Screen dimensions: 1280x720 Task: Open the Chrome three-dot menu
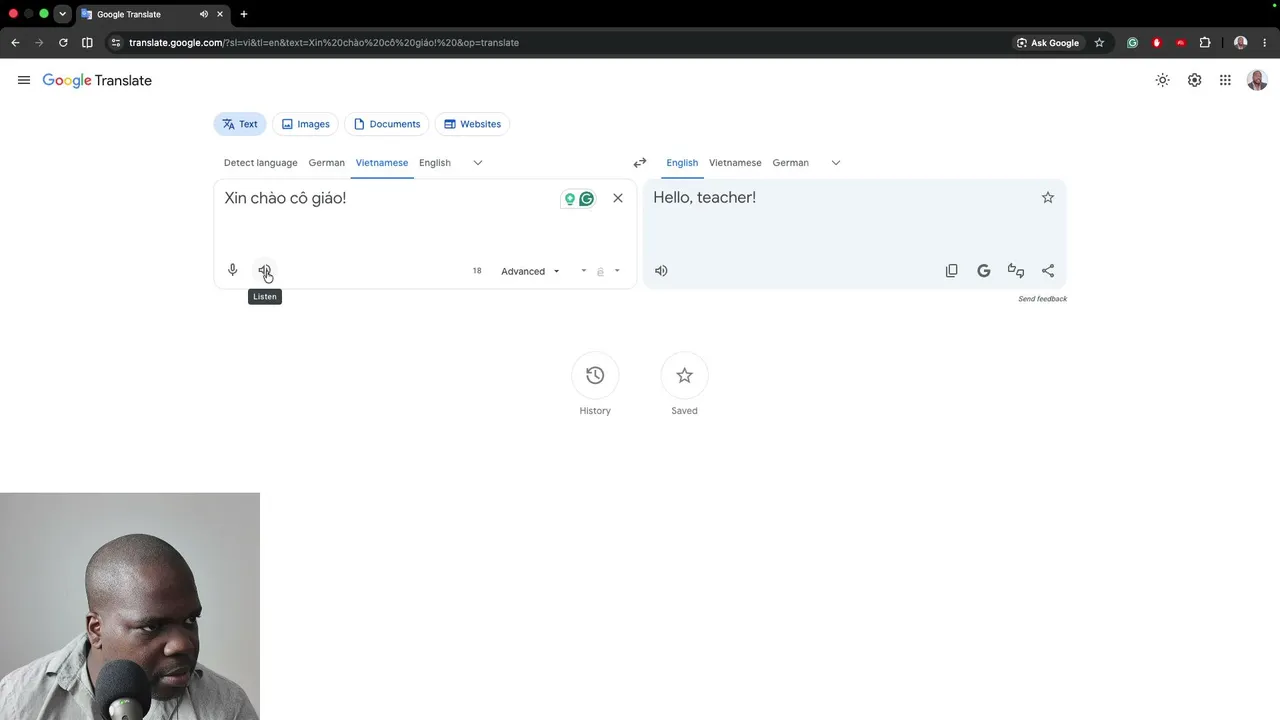[1265, 43]
